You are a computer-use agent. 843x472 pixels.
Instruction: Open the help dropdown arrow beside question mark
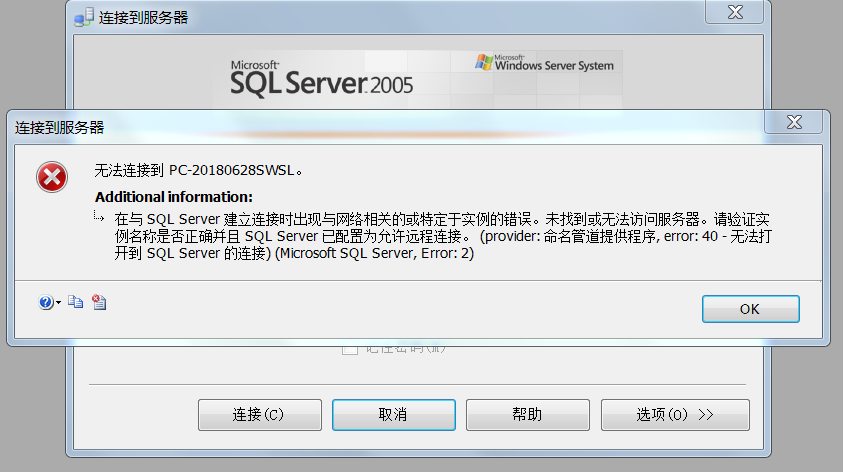coord(58,303)
